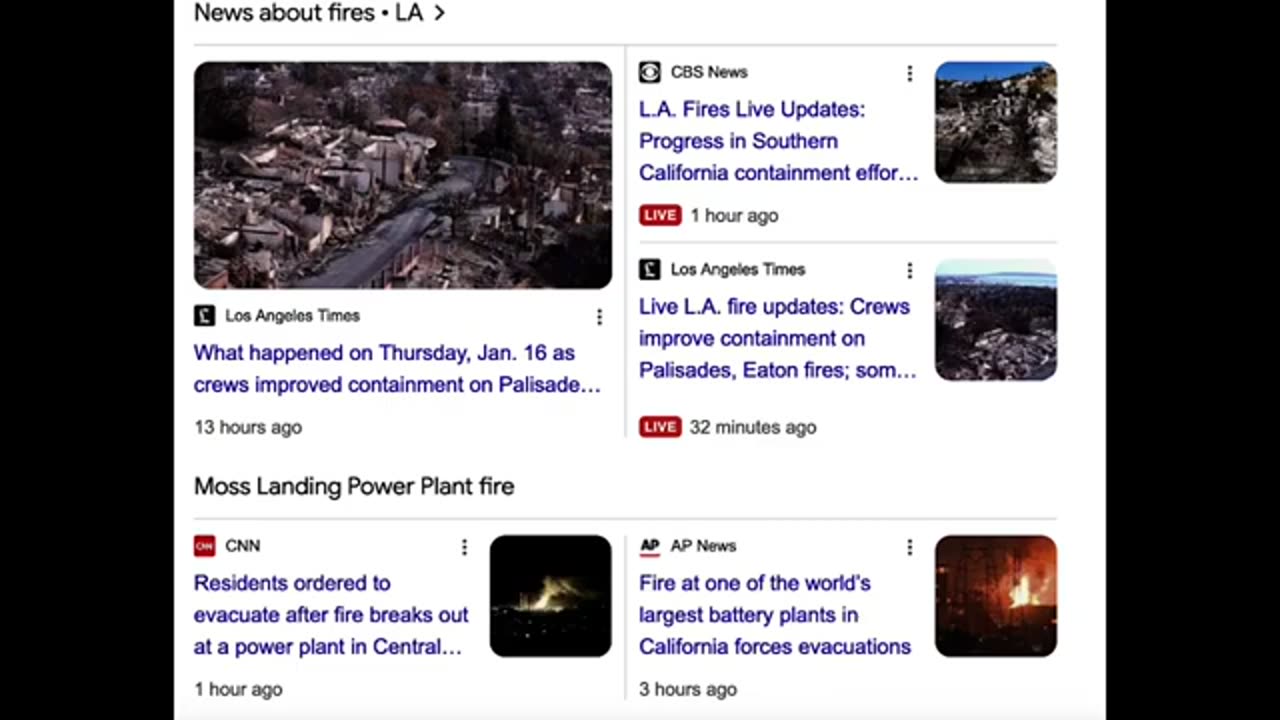The width and height of the screenshot is (1280, 720).
Task: Open three-dot menu for CBS News article
Action: 909,73
